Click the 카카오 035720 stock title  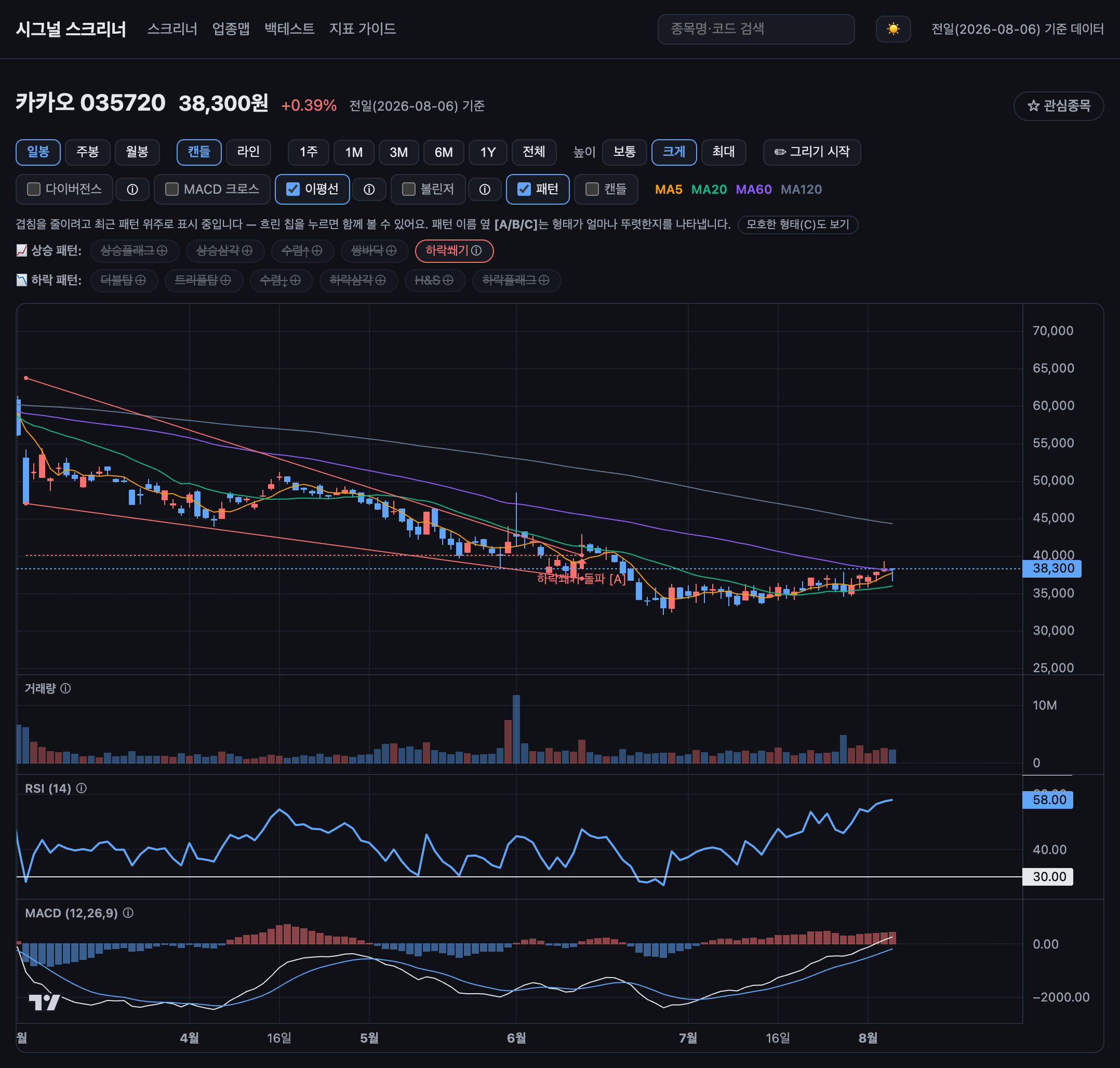pos(90,103)
